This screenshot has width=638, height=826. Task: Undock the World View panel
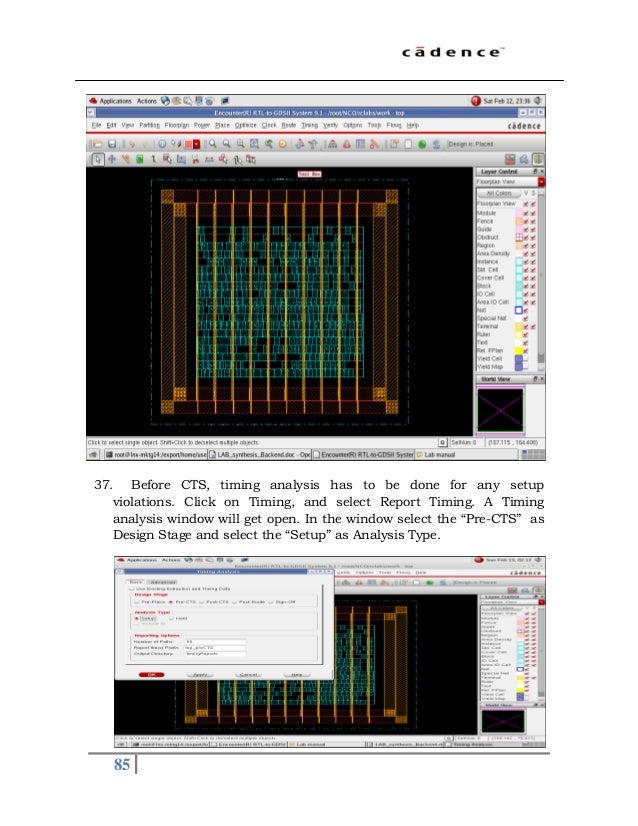click(535, 379)
